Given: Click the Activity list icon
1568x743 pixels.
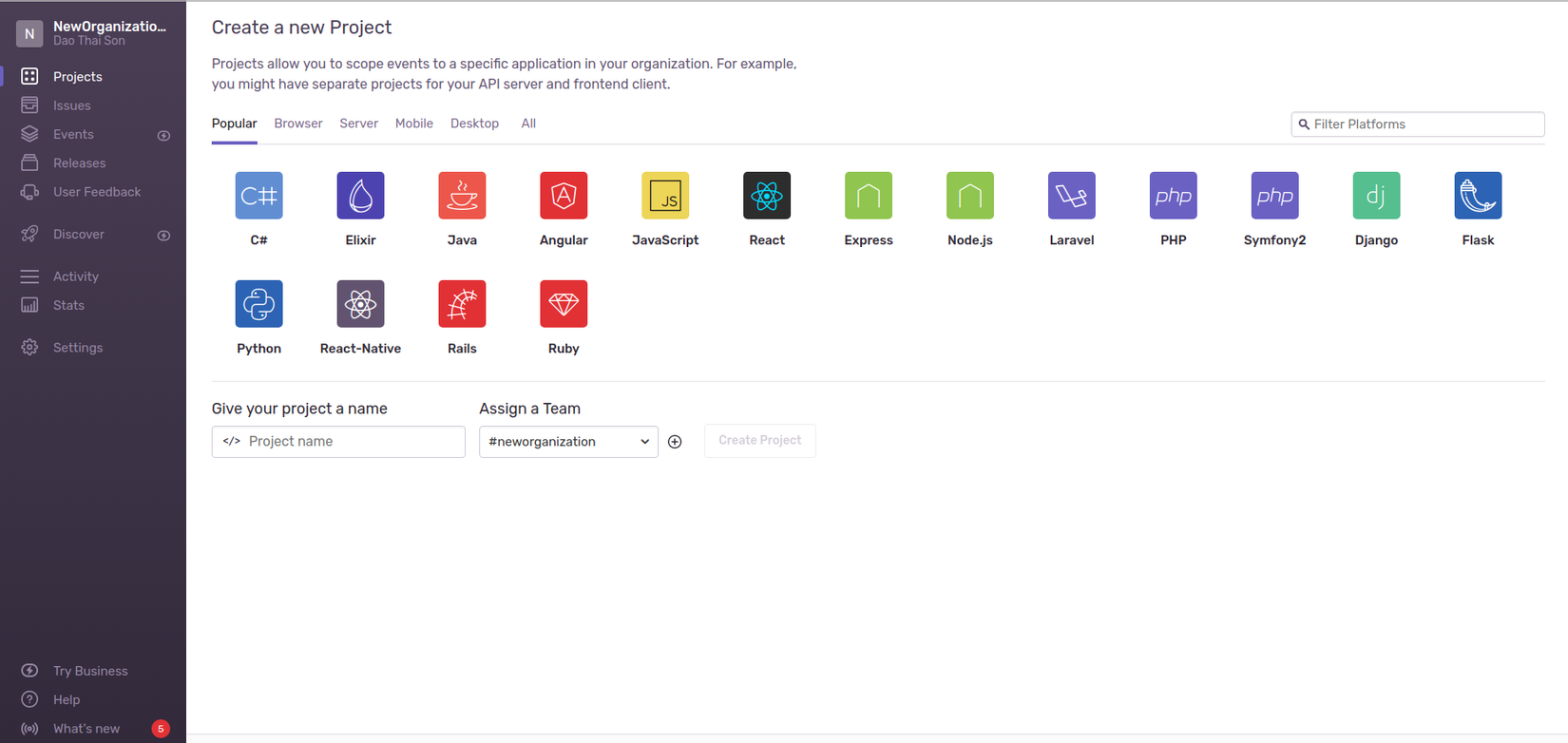Looking at the screenshot, I should [29, 276].
